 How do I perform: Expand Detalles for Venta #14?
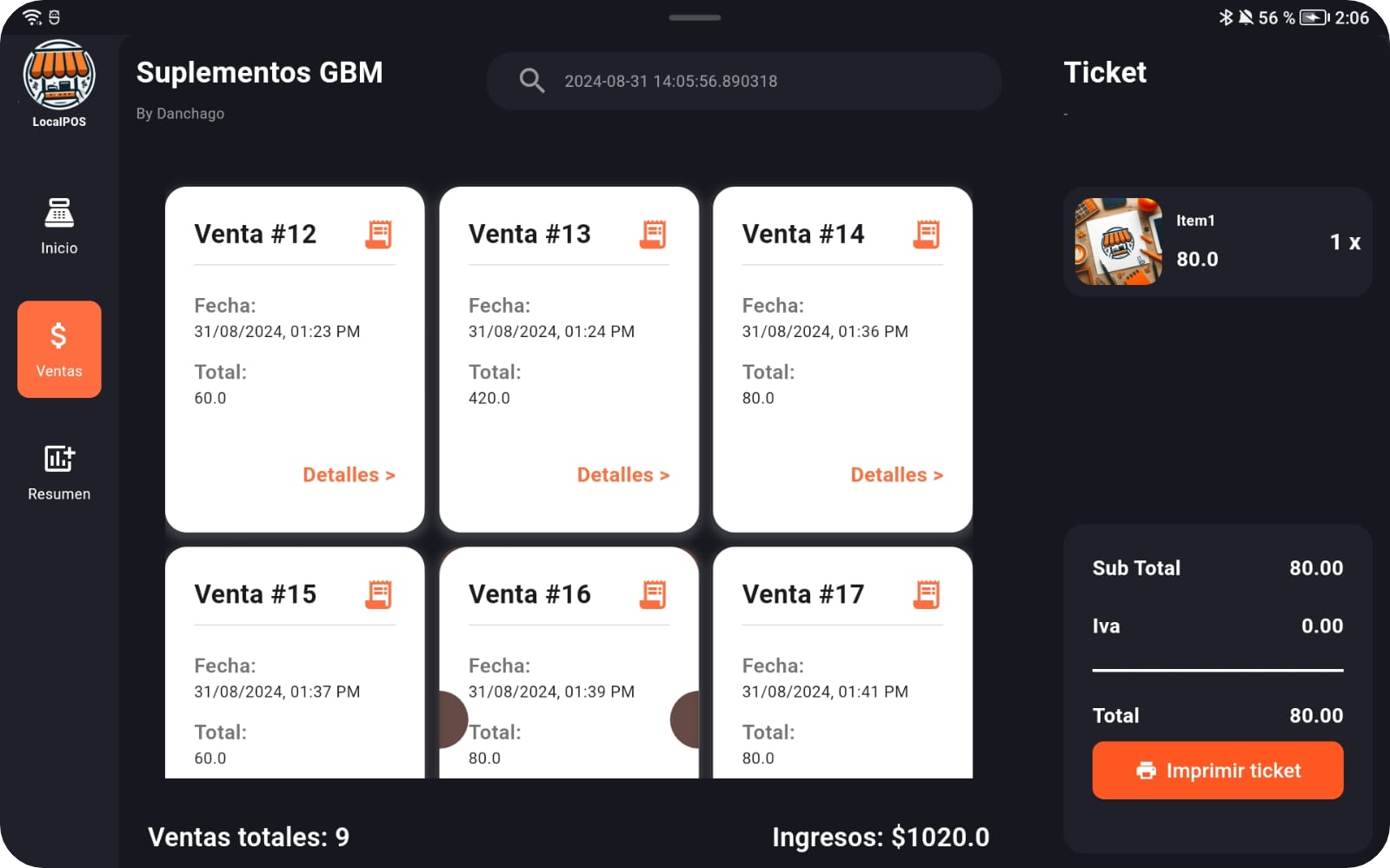tap(896, 474)
